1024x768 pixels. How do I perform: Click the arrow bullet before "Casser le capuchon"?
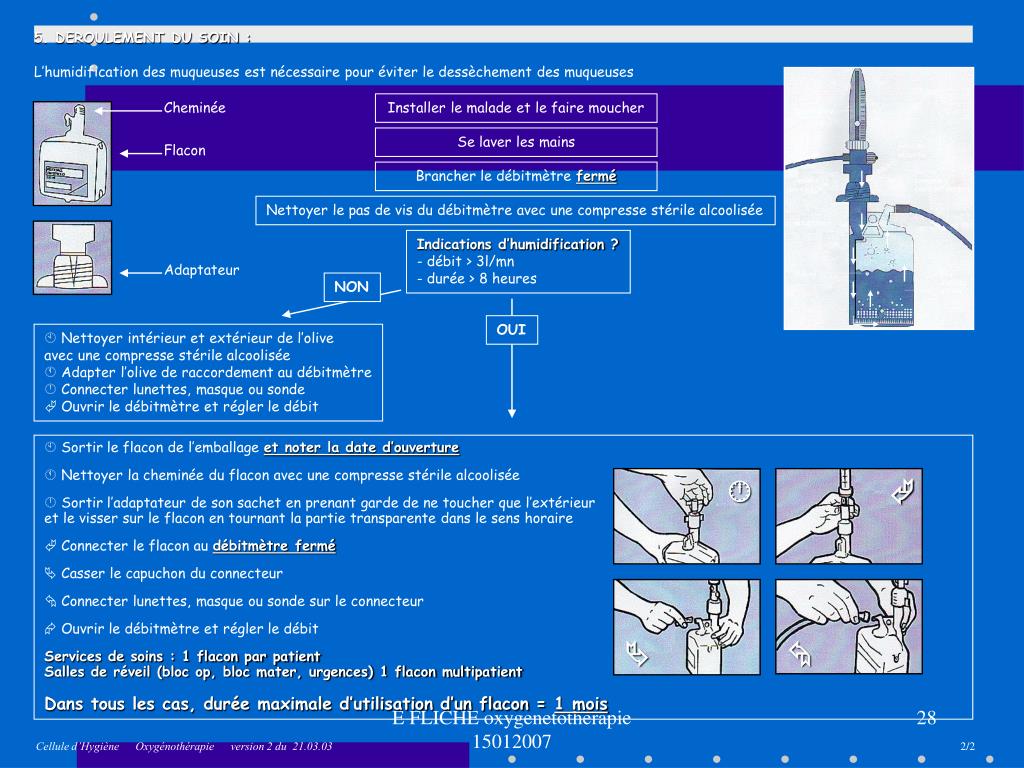point(50,573)
